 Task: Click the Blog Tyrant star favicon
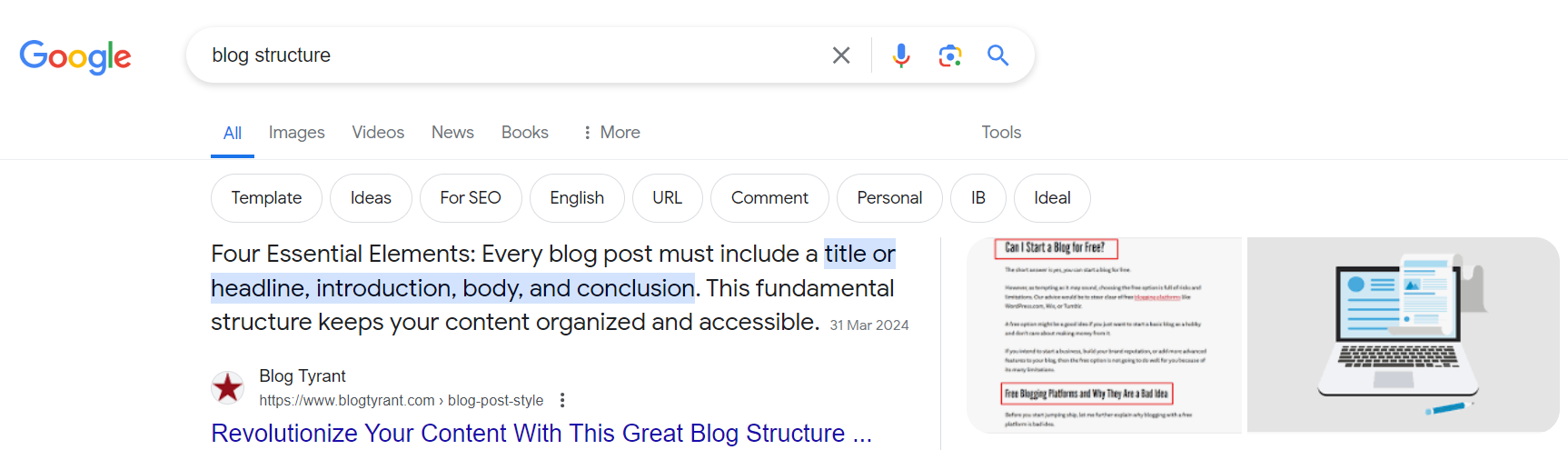click(x=227, y=387)
